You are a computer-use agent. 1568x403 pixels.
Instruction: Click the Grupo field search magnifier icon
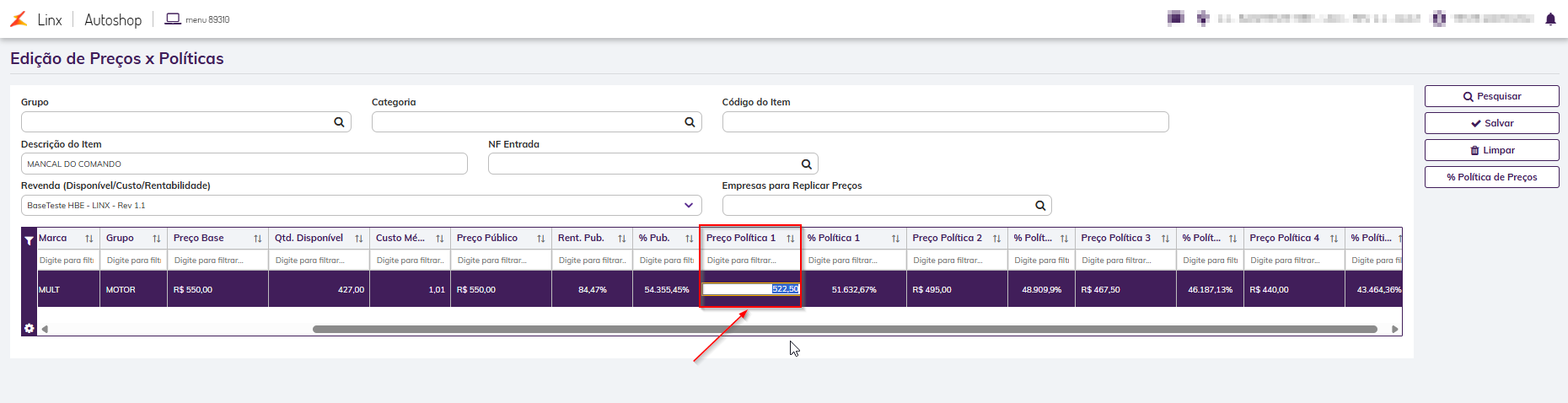[x=339, y=122]
